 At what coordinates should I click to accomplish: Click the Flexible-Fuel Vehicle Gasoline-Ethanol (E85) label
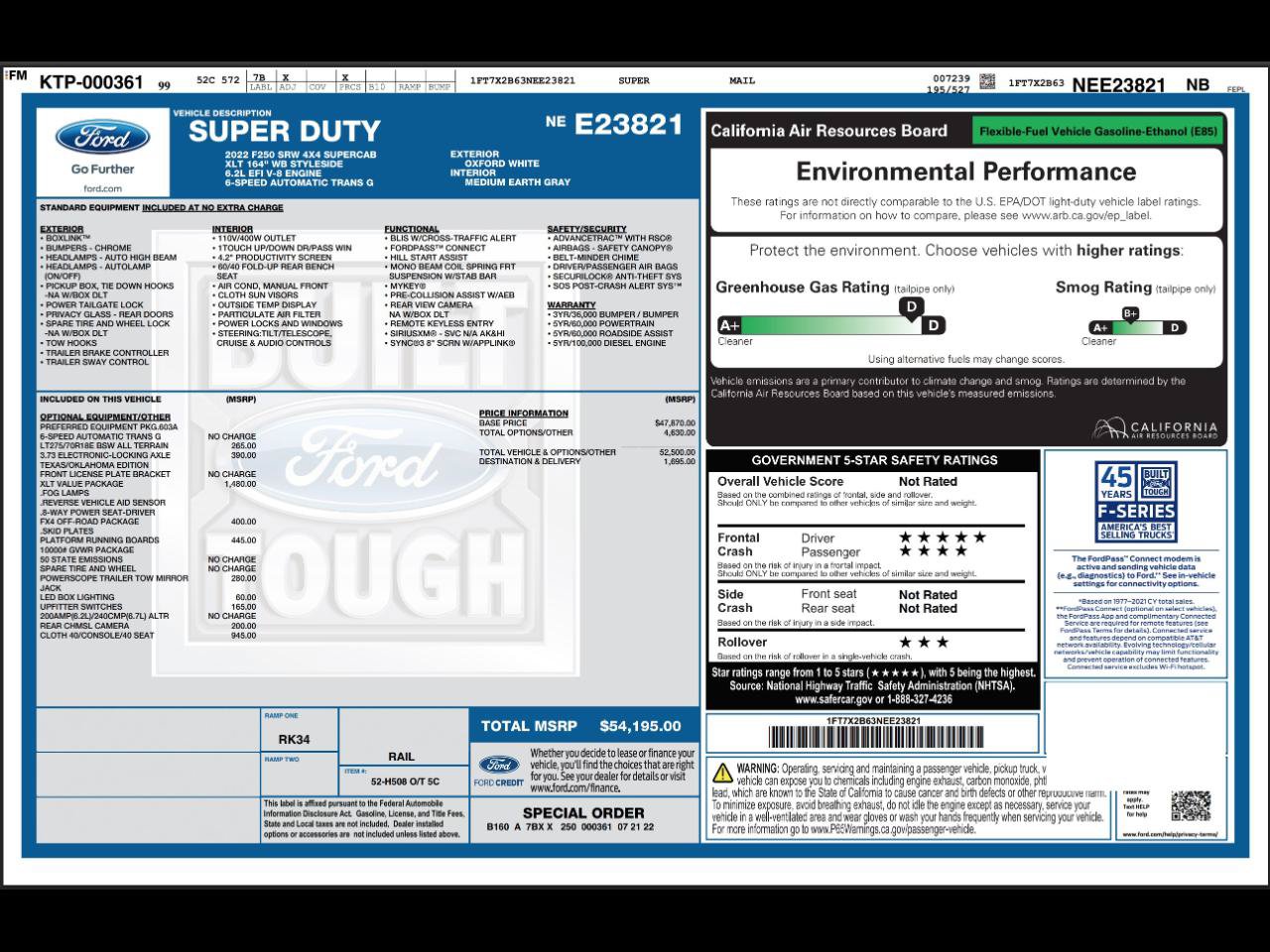(1097, 131)
